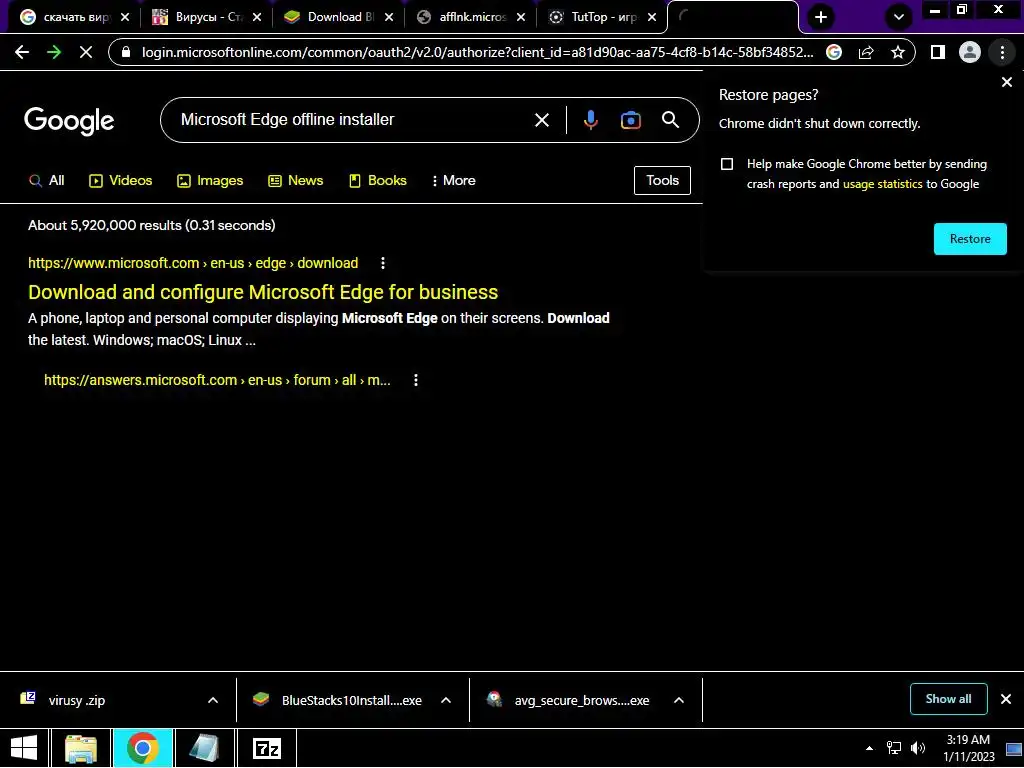Viewport: 1024px width, 768px height.
Task: Click the Chrome taskbar icon
Action: [142, 748]
